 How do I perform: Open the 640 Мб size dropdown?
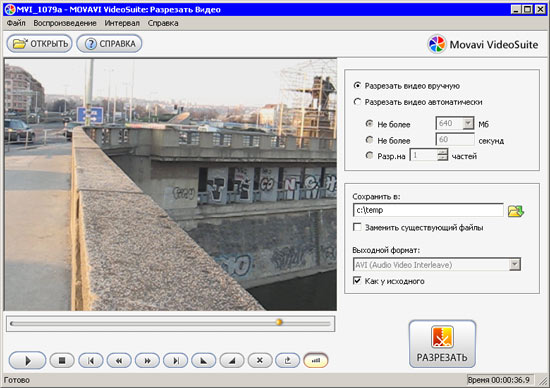tap(468, 123)
